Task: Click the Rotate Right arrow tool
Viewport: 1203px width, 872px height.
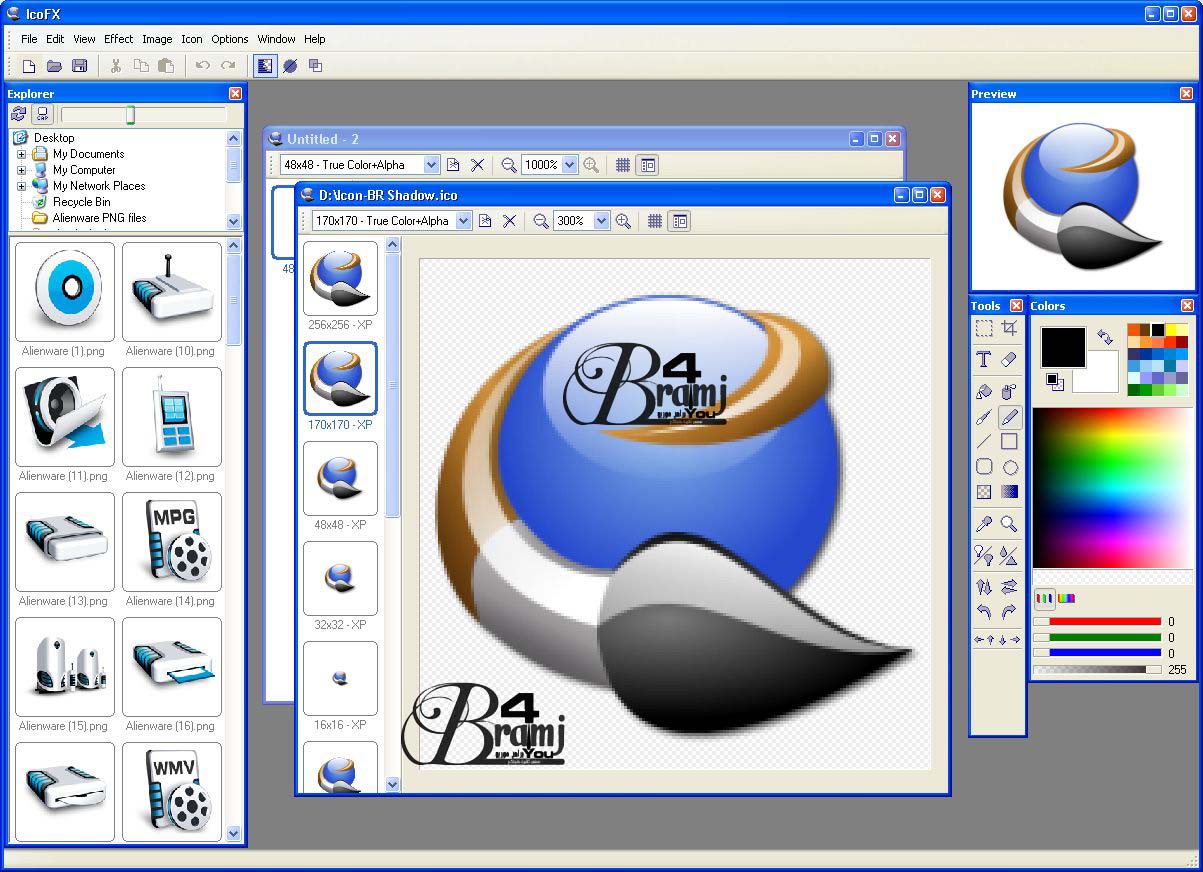Action: coord(1009,611)
